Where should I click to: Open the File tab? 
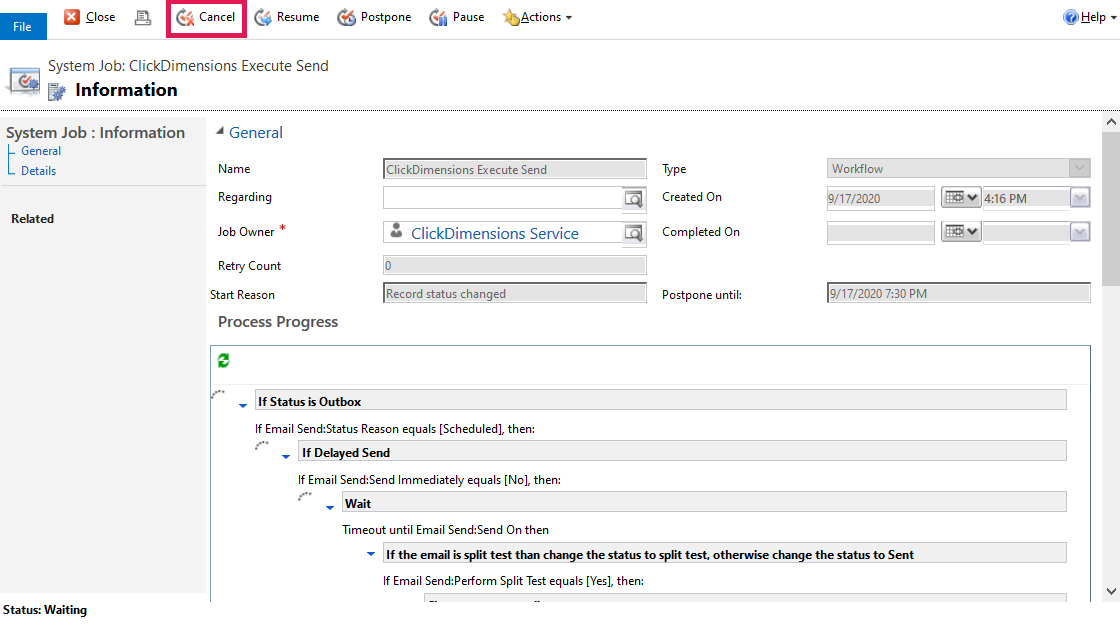(23, 26)
